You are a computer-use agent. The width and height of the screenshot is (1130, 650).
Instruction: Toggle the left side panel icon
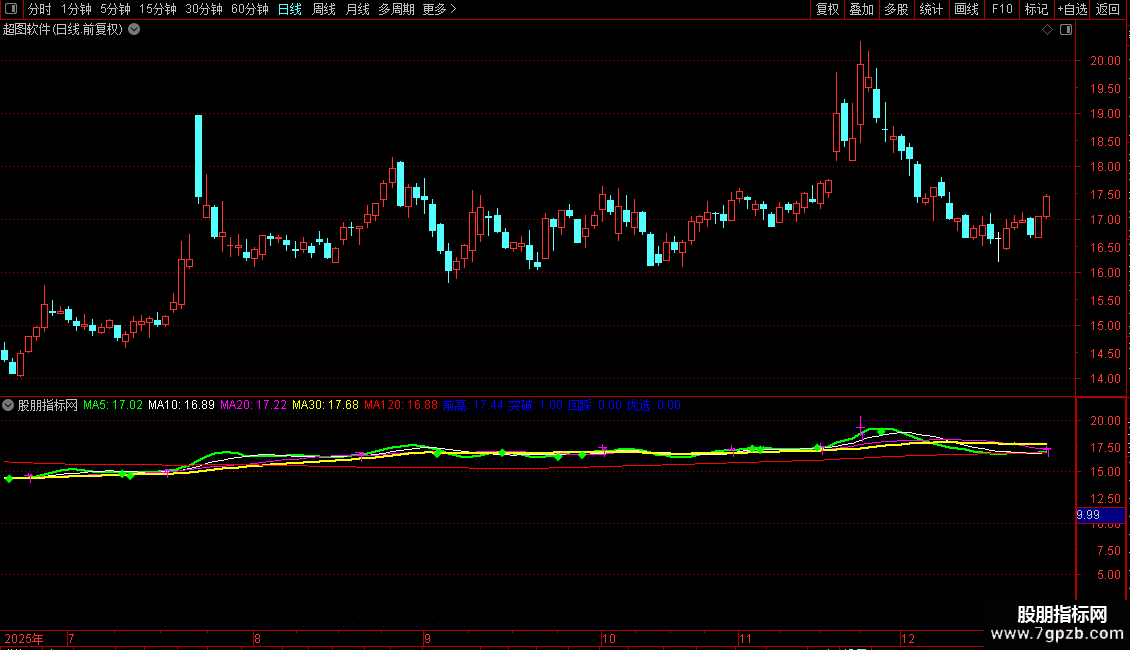coord(11,9)
